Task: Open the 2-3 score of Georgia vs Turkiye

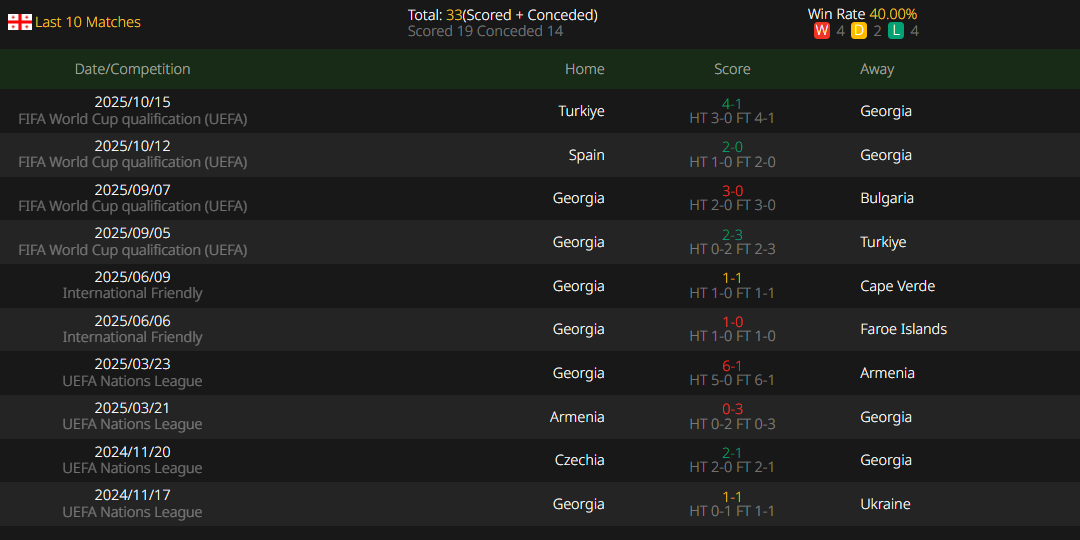Action: [732, 235]
